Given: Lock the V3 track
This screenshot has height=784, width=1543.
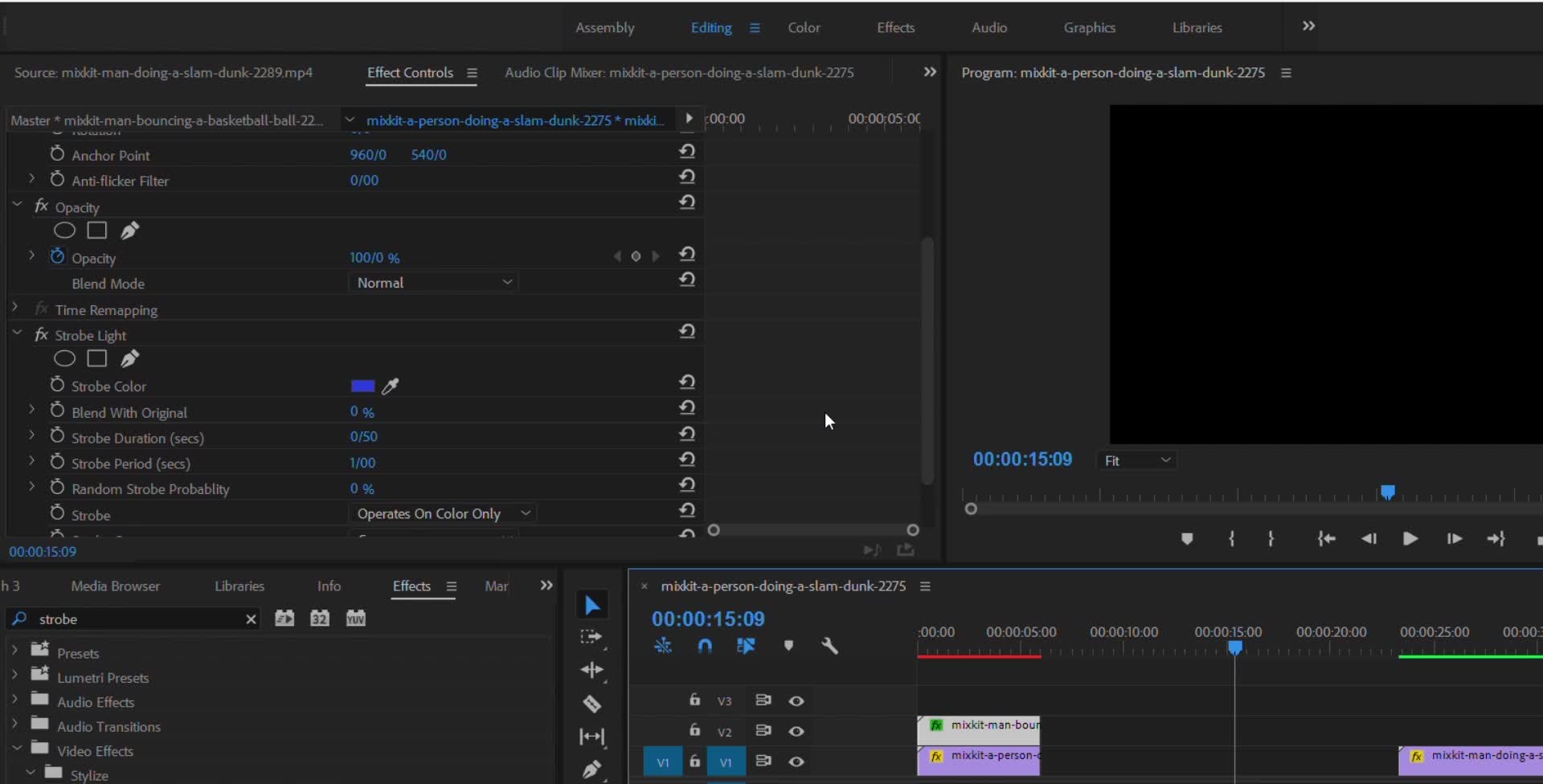Looking at the screenshot, I should pyautogui.click(x=694, y=700).
